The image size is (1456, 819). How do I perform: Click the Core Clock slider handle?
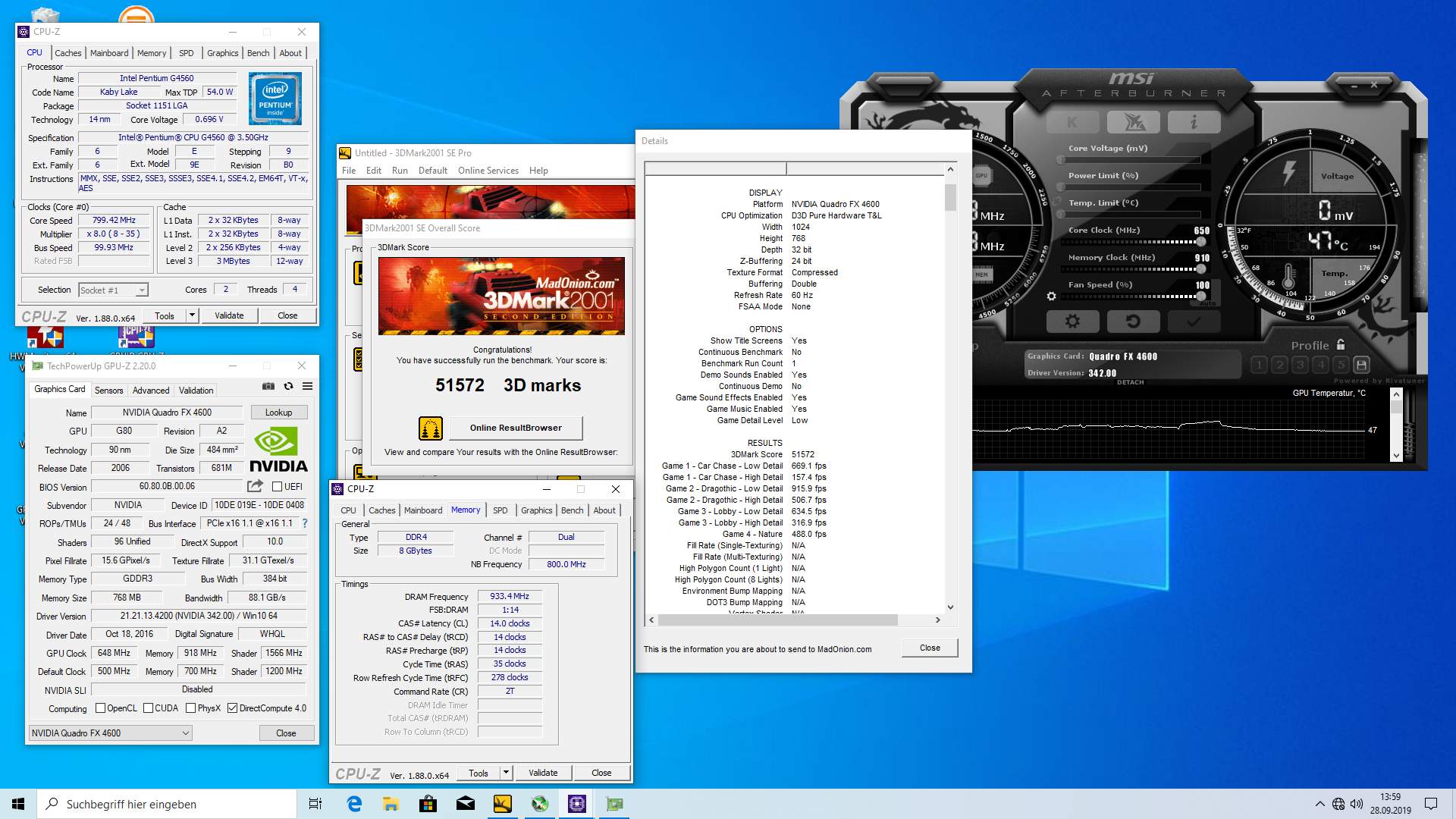point(1201,242)
